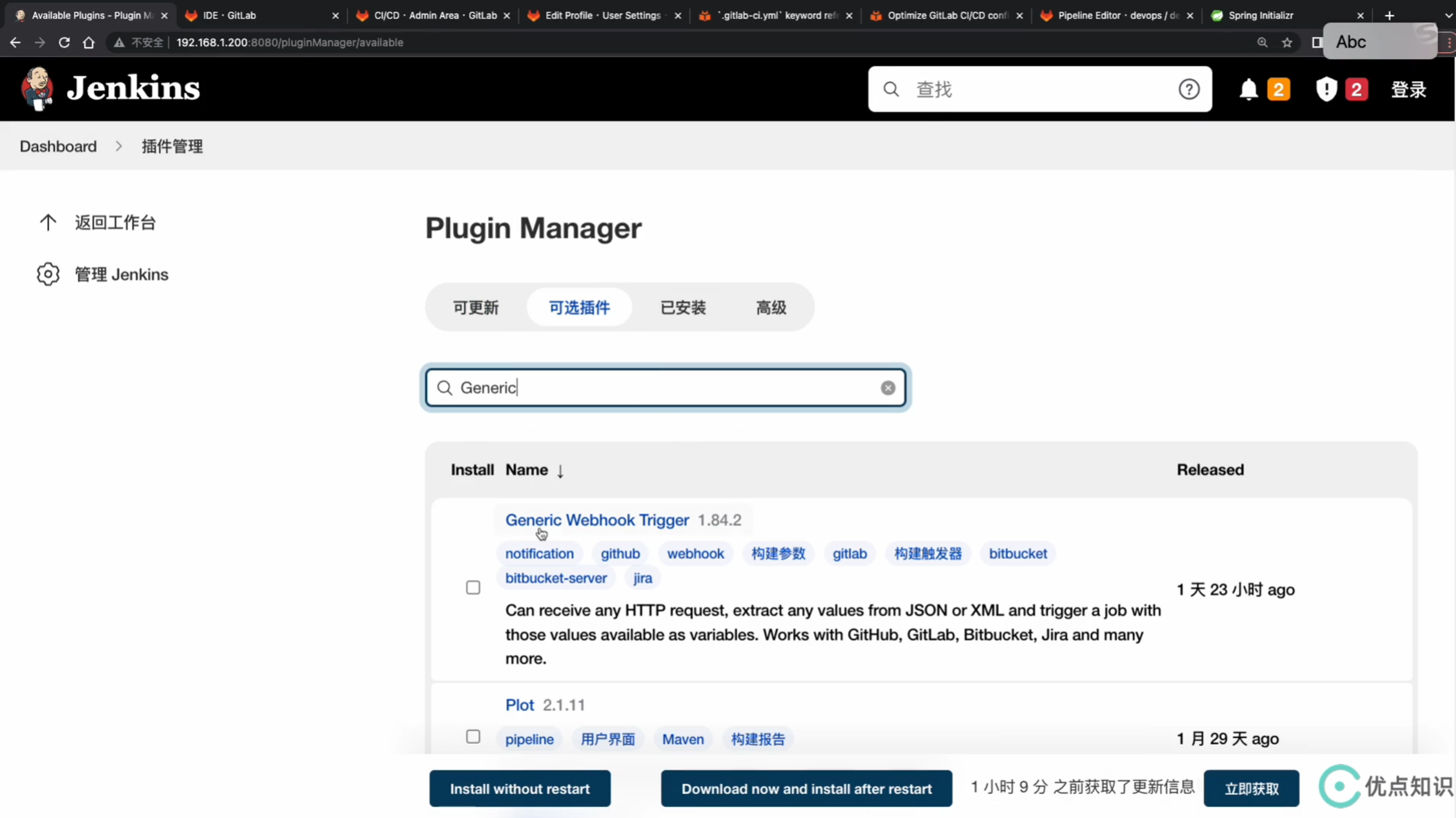Viewport: 1456px width, 818px height.
Task: Filter by the jira tag
Action: (x=642, y=578)
